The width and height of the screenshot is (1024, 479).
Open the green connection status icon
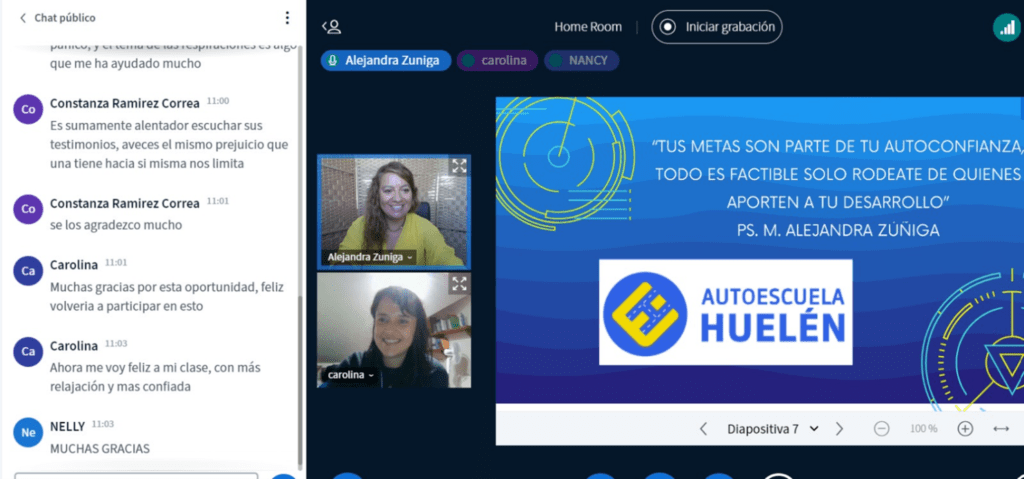(x=1005, y=28)
